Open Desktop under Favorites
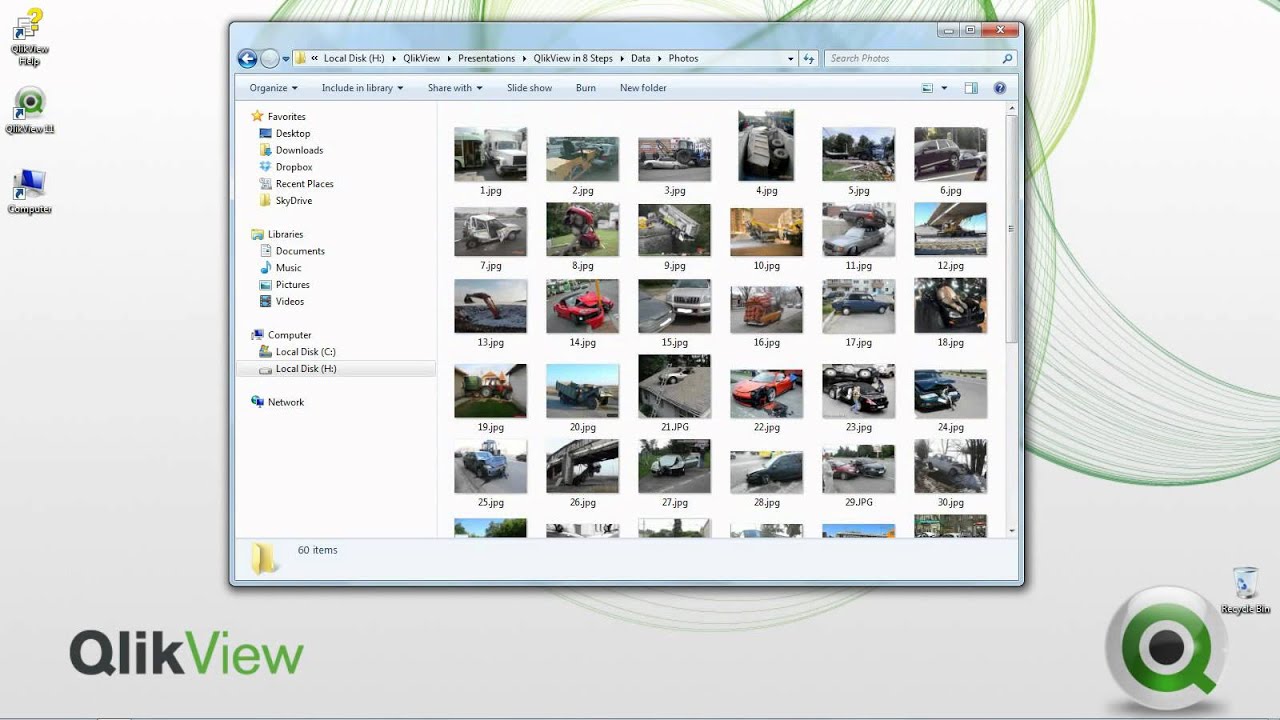The width and height of the screenshot is (1280, 720). click(284, 133)
